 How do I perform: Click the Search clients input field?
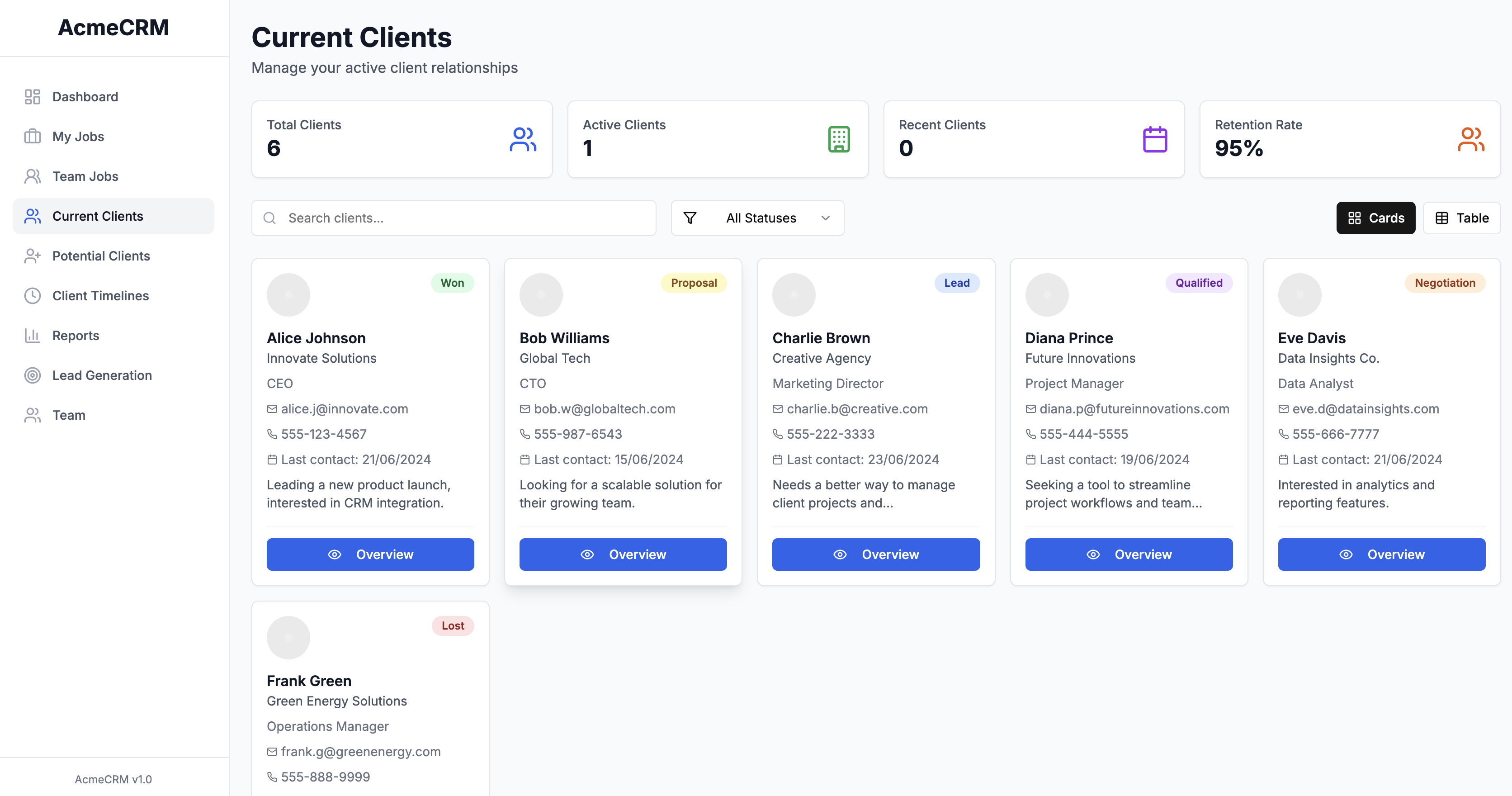[454, 218]
